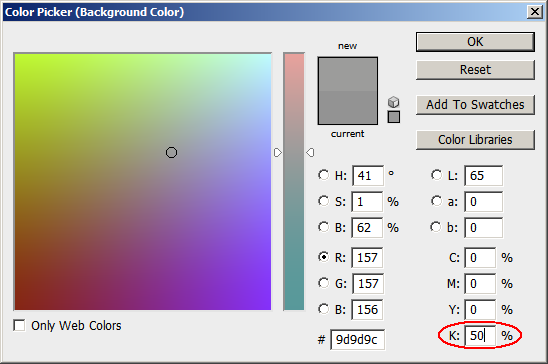Enable Only Web Colors checkbox

click(19, 325)
